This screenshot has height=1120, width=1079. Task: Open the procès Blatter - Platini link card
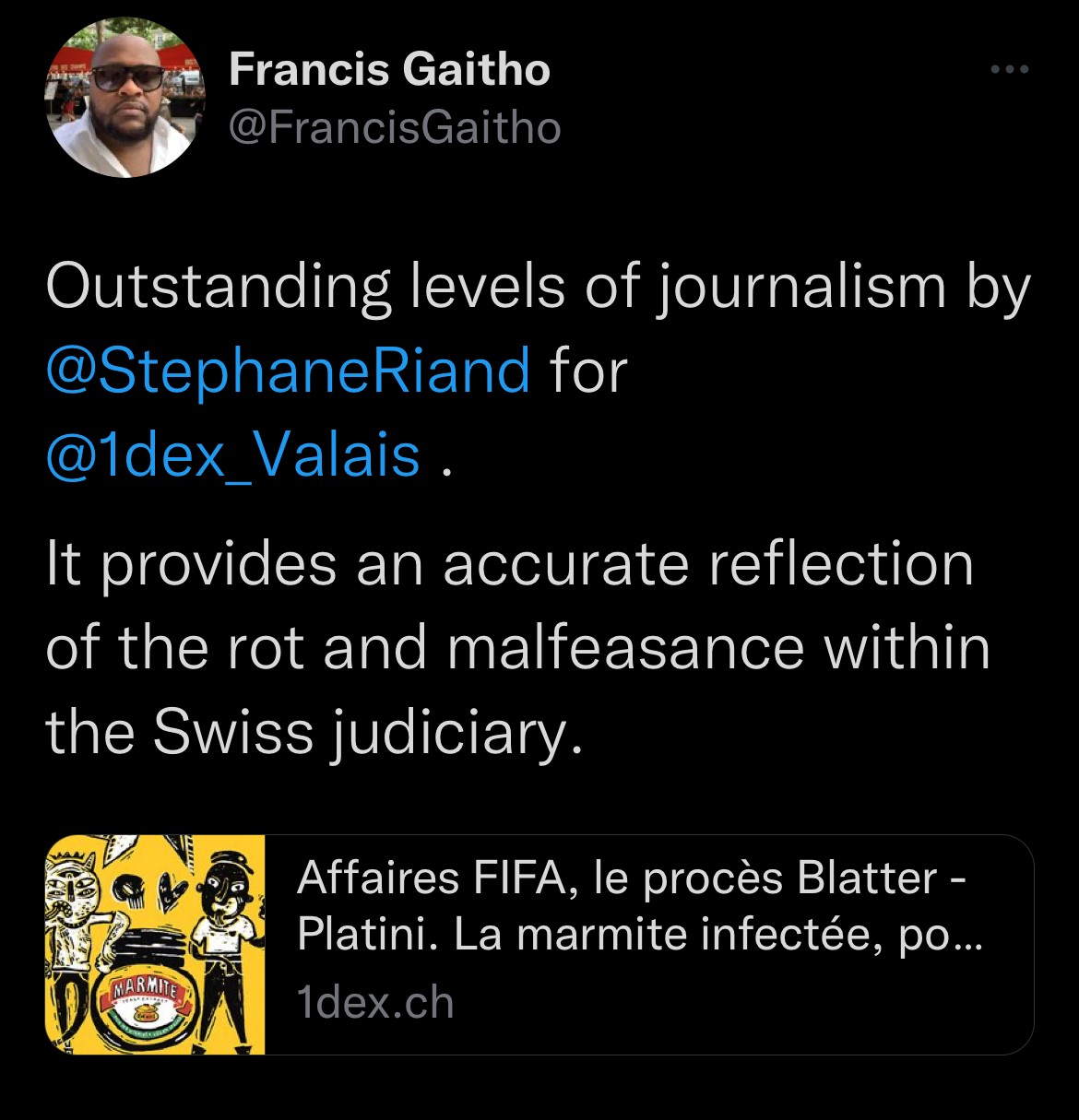coord(539,945)
